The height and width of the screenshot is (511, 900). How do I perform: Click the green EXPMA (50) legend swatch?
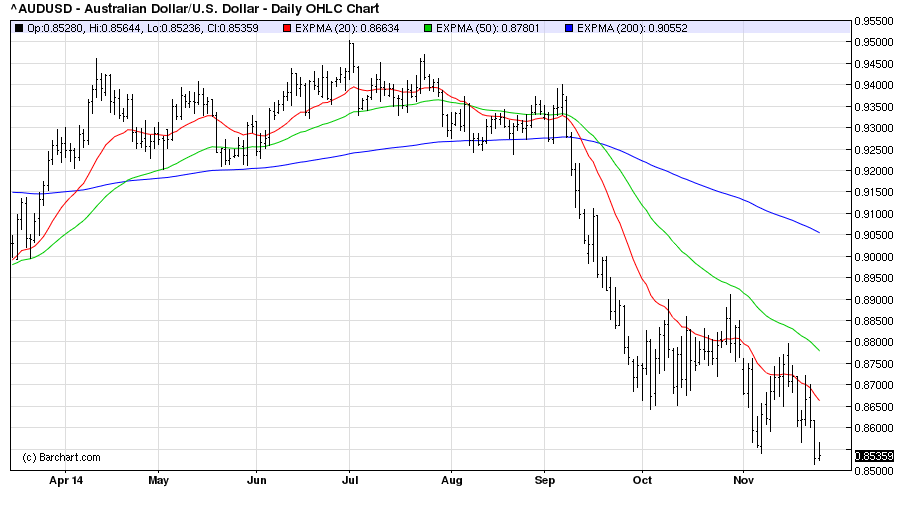pyautogui.click(x=426, y=27)
